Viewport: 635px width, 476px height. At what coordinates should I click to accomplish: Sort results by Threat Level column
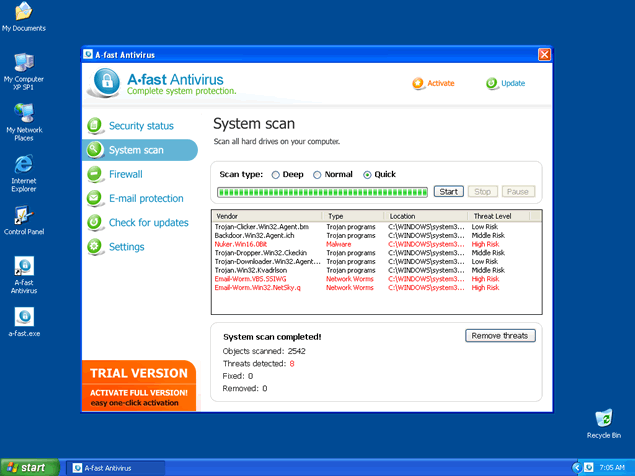click(x=504, y=216)
